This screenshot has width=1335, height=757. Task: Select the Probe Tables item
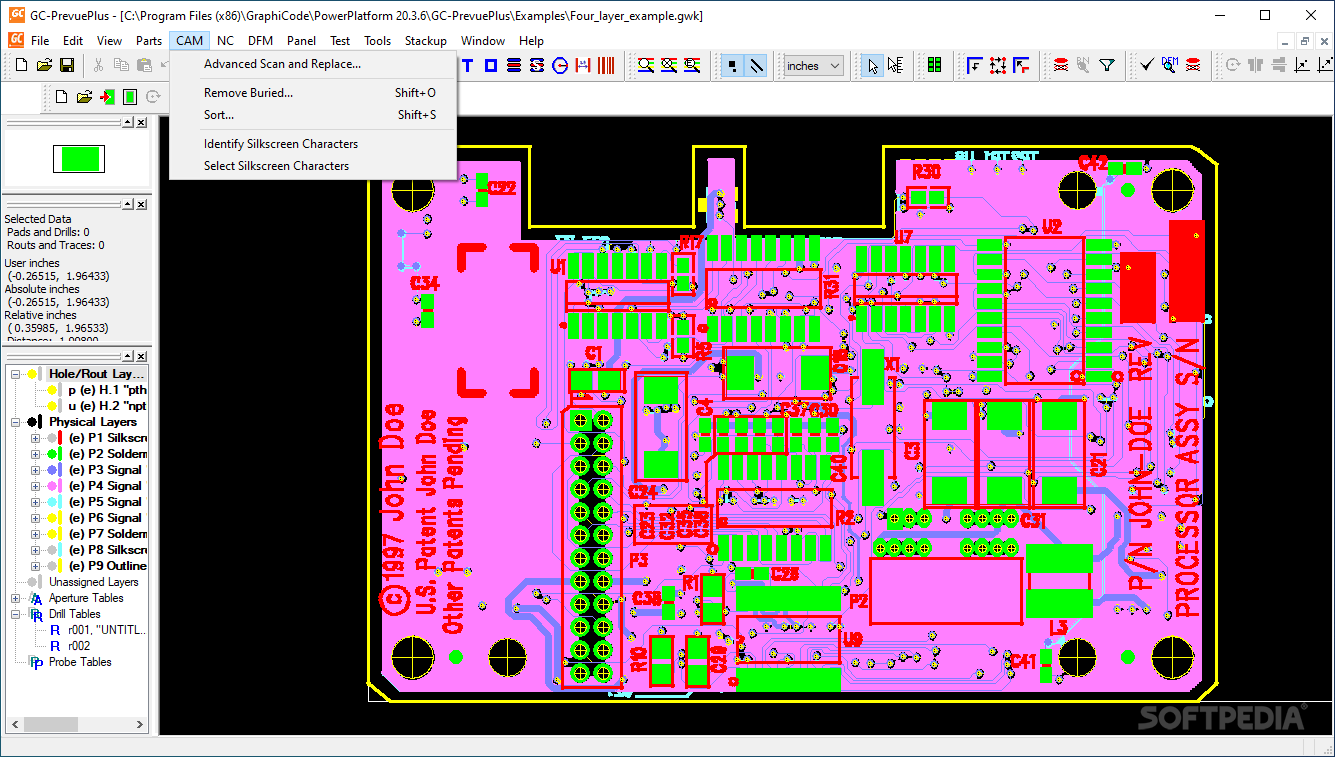pyautogui.click(x=80, y=662)
